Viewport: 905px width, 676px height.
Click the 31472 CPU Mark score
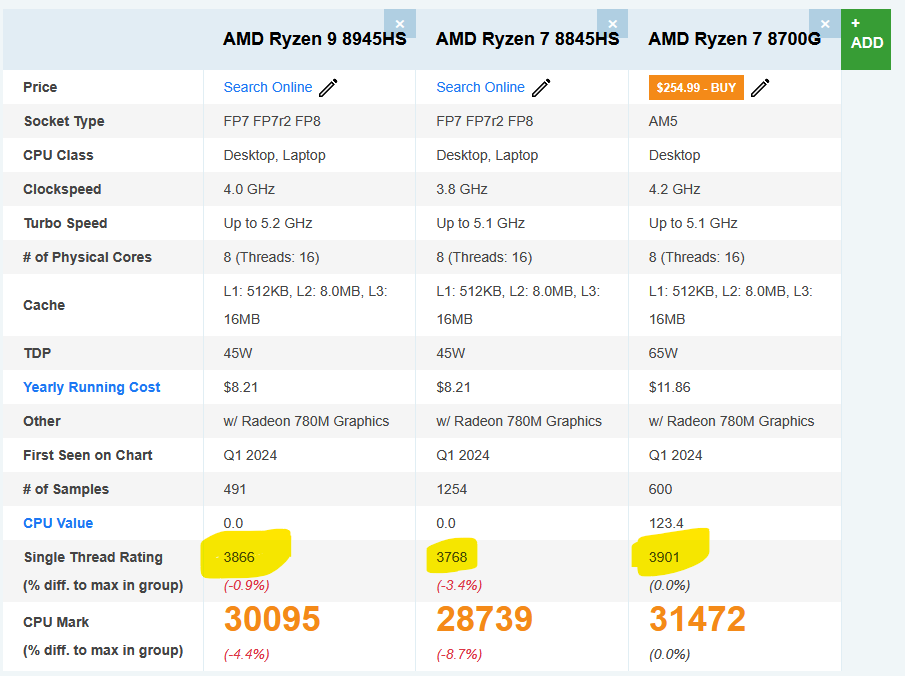[697, 619]
